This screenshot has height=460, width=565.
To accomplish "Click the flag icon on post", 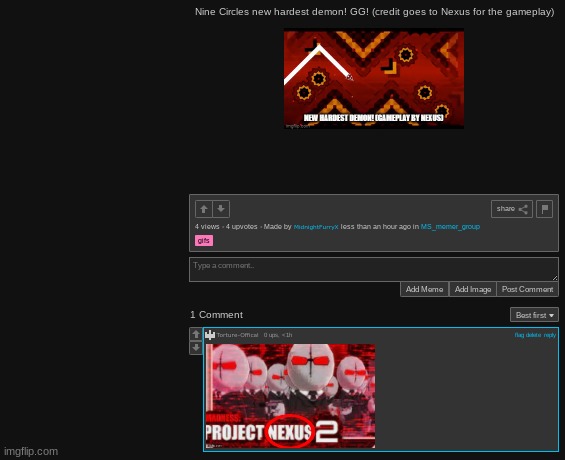I will coord(544,209).
